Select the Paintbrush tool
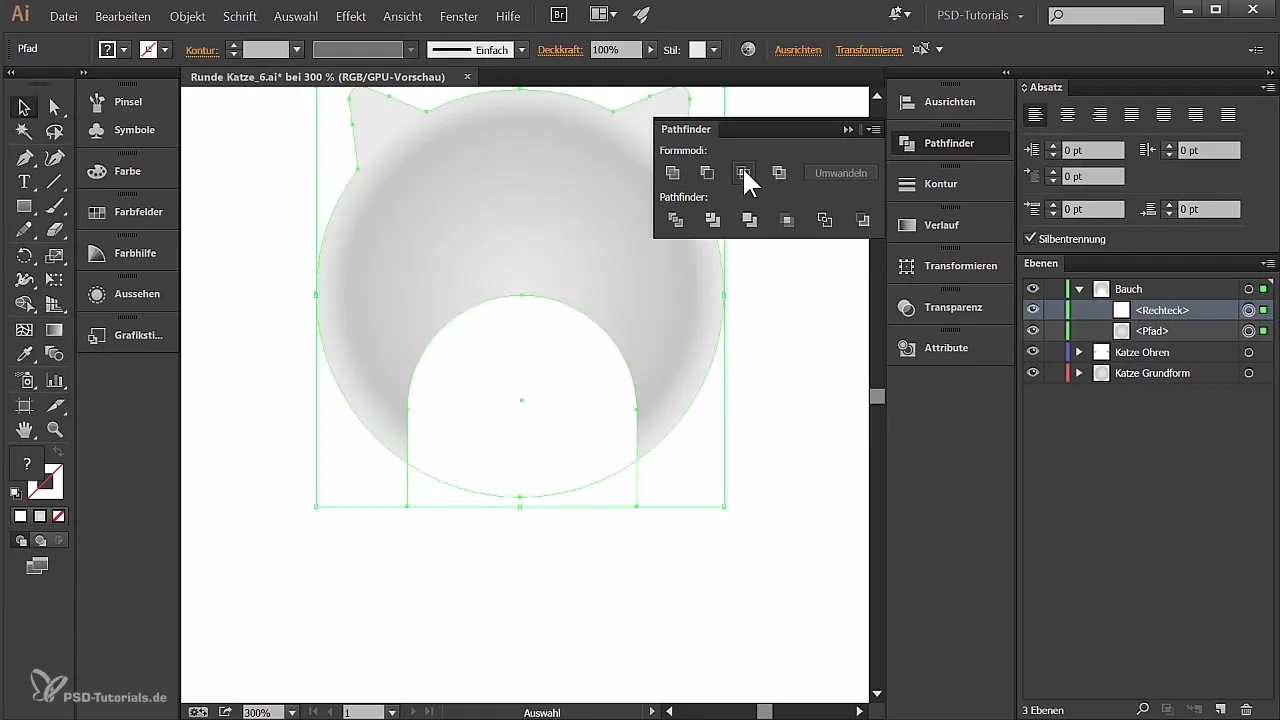Viewport: 1280px width, 720px height. [55, 206]
